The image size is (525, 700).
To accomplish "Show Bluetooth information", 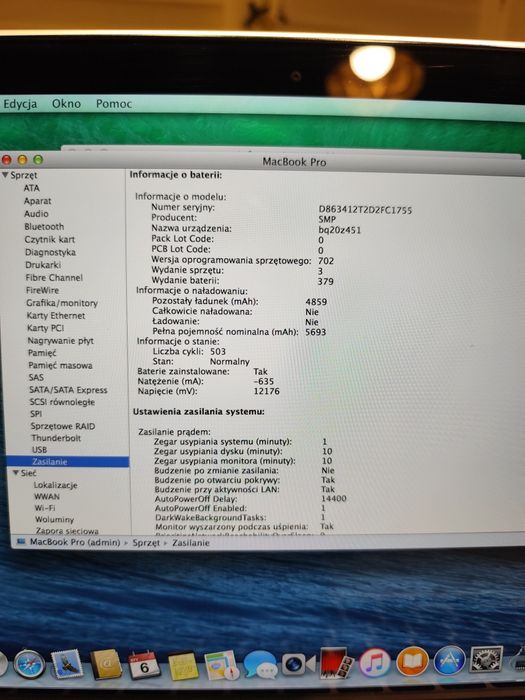I will (x=44, y=227).
